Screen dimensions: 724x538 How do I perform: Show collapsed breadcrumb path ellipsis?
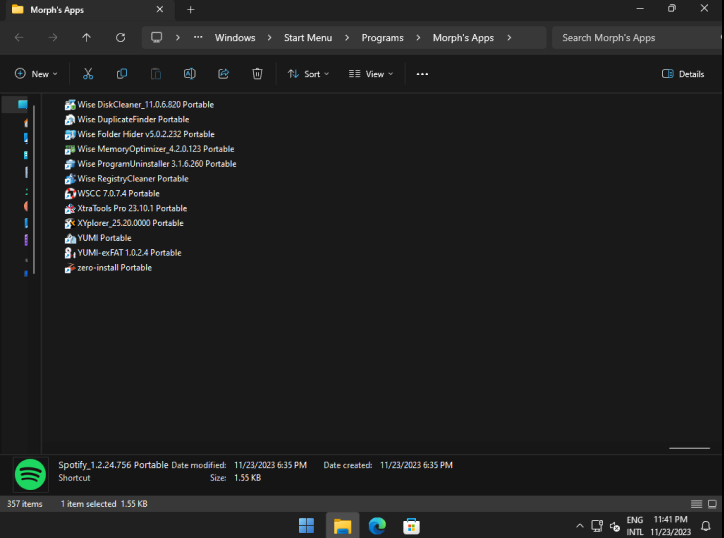198,37
